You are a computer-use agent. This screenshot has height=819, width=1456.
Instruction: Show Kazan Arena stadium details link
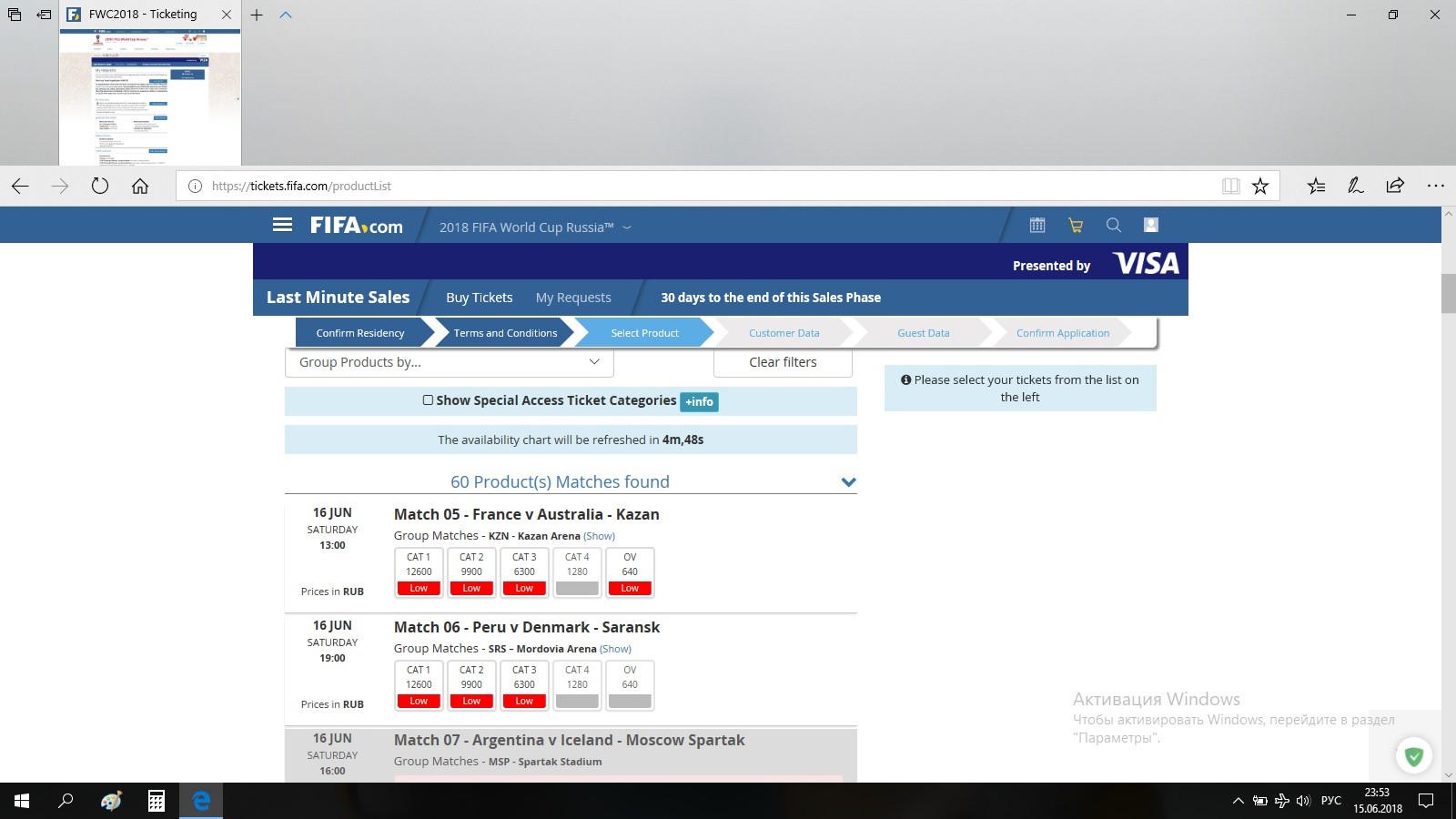pos(599,536)
